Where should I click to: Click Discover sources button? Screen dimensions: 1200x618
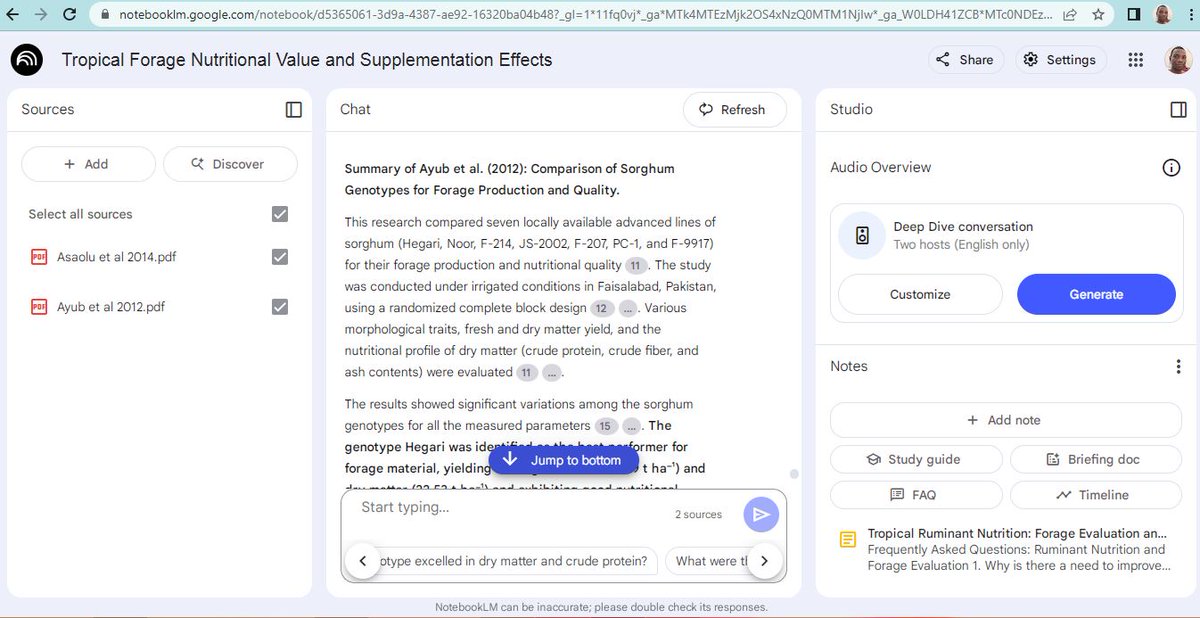pos(230,164)
